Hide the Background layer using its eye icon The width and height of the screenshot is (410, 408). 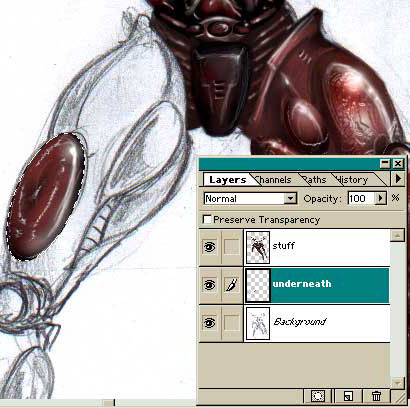(x=209, y=323)
